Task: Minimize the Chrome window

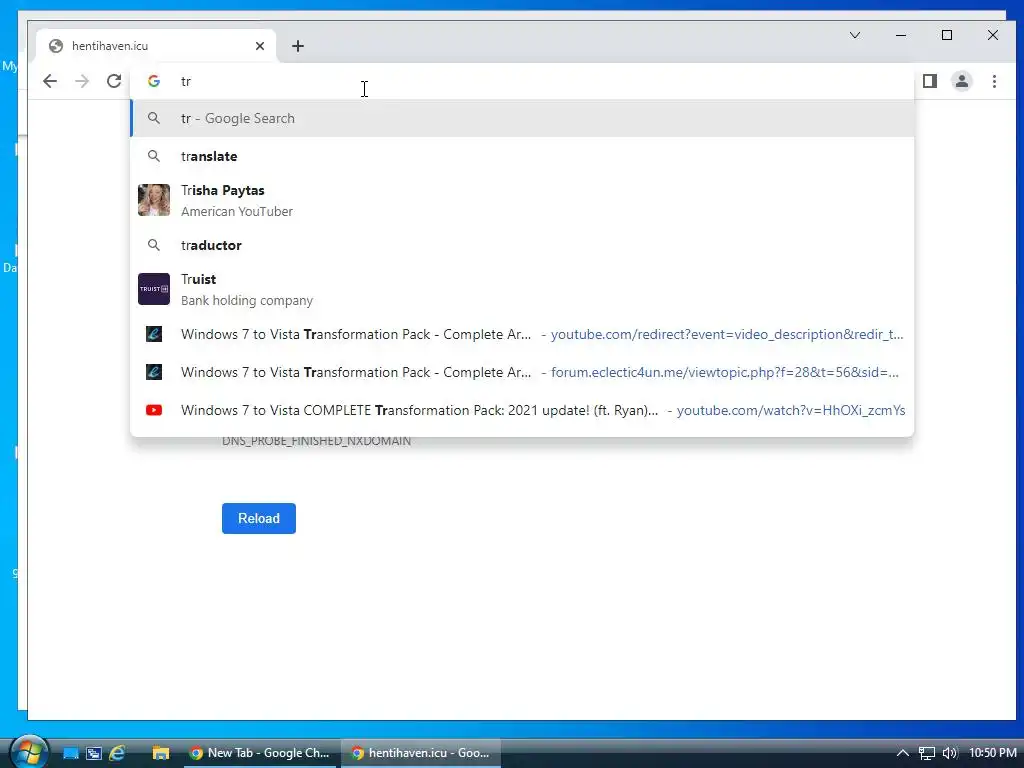Action: pos(901,35)
